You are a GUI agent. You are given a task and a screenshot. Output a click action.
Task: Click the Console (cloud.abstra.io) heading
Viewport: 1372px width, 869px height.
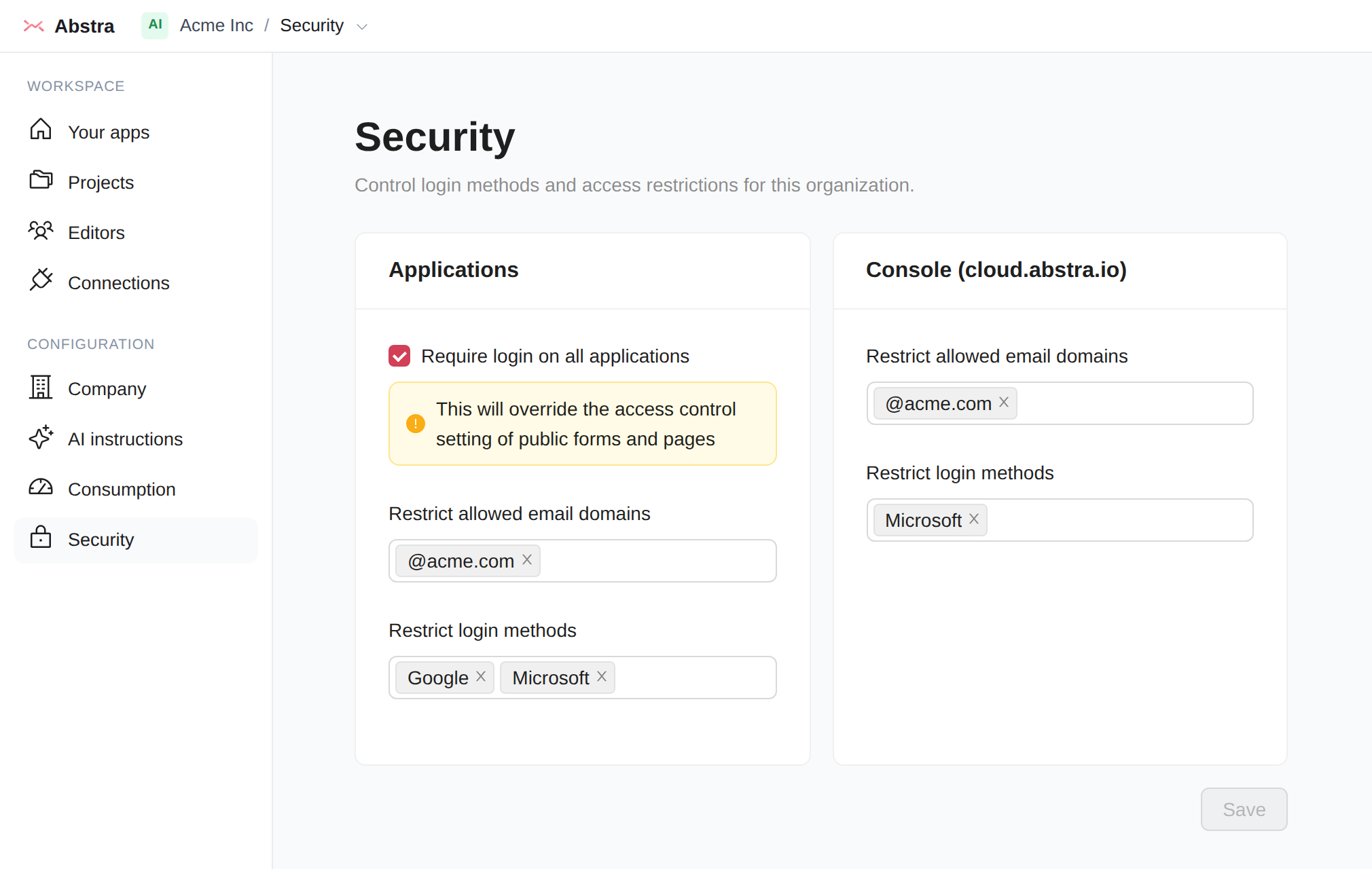pyautogui.click(x=996, y=270)
